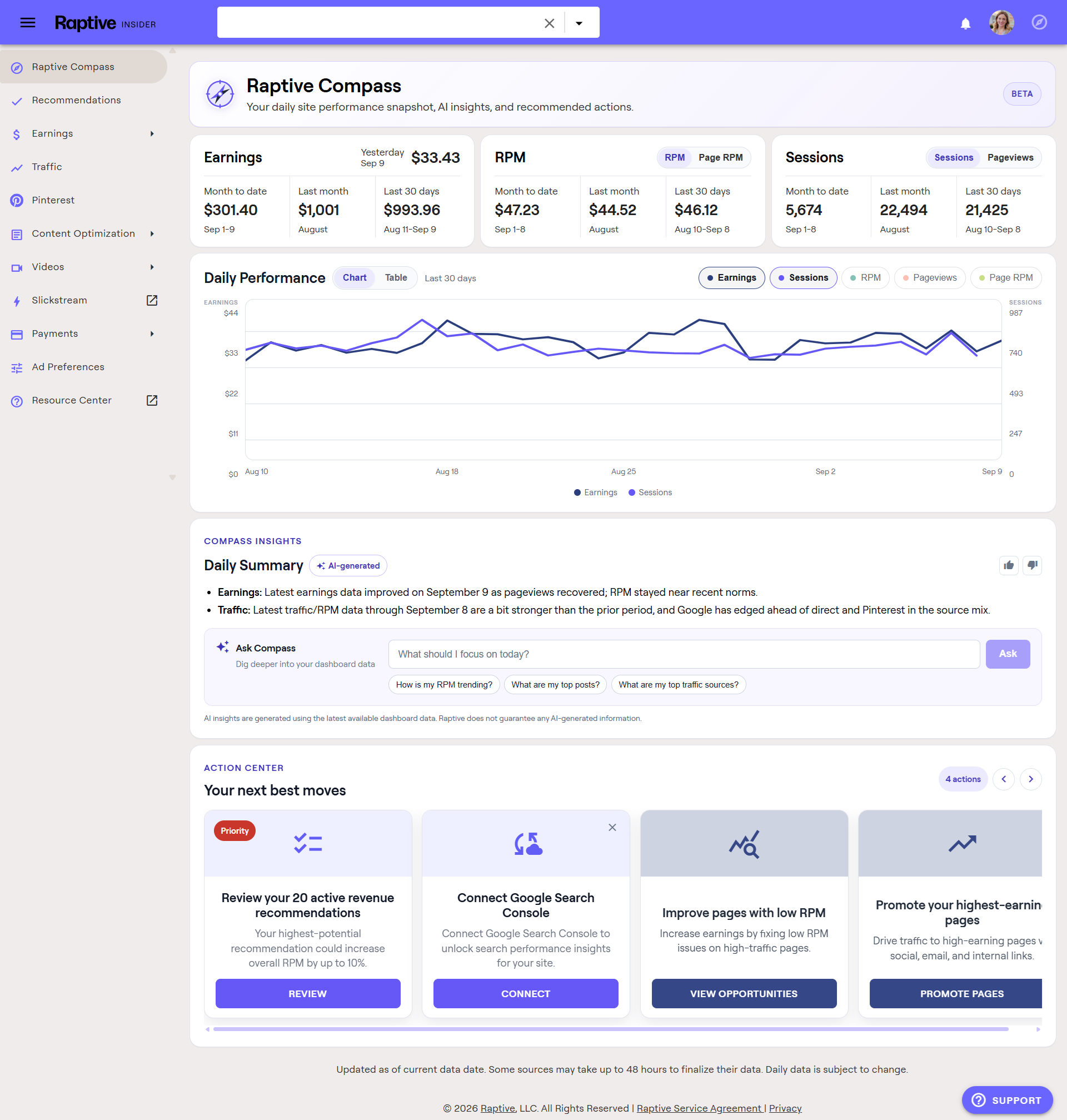Viewport: 1067px width, 1120px height.
Task: Open Ad Preferences in the sidebar
Action: [x=83, y=367]
